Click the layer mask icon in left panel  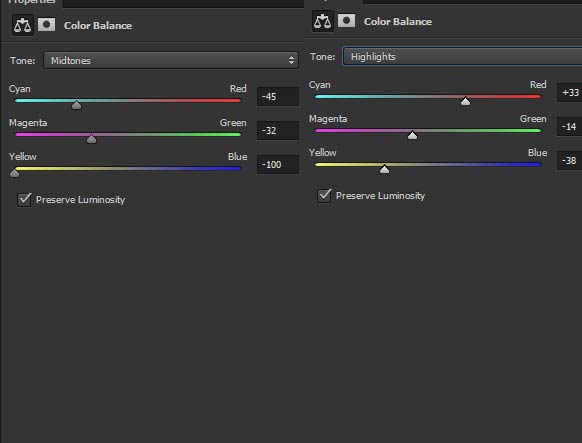pos(46,25)
